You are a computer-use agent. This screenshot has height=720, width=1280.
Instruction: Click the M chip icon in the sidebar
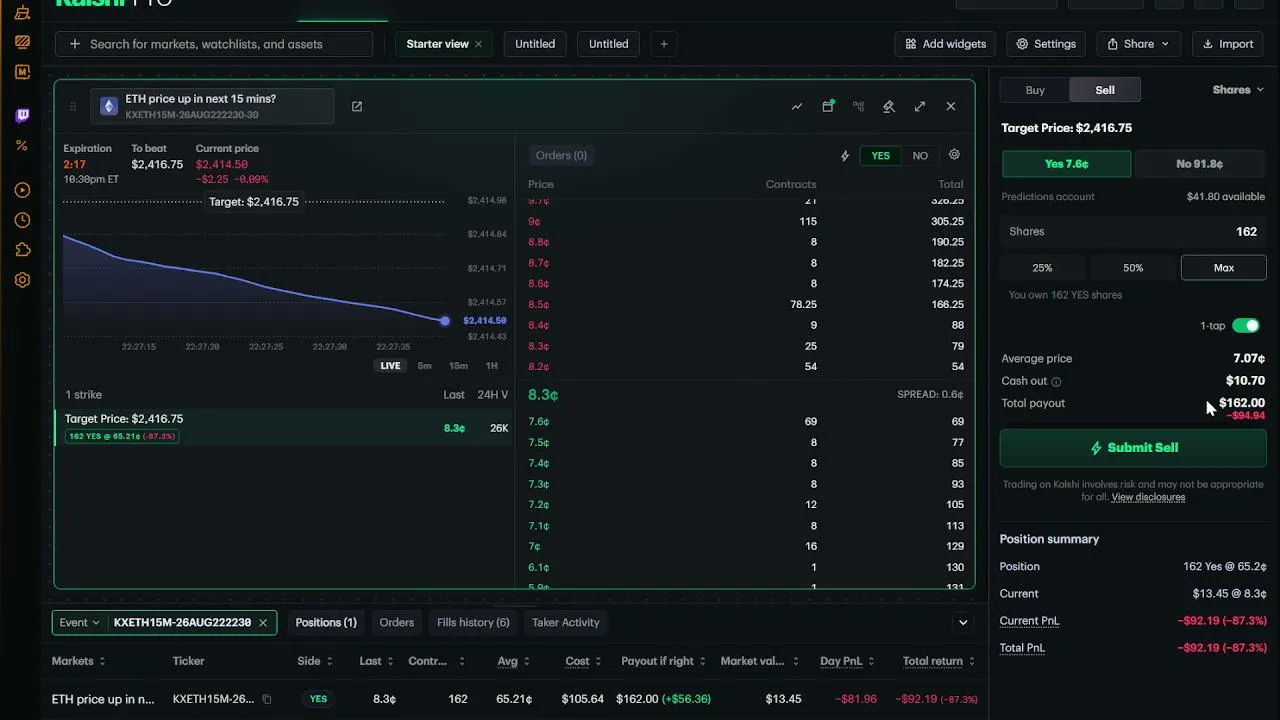(22, 72)
